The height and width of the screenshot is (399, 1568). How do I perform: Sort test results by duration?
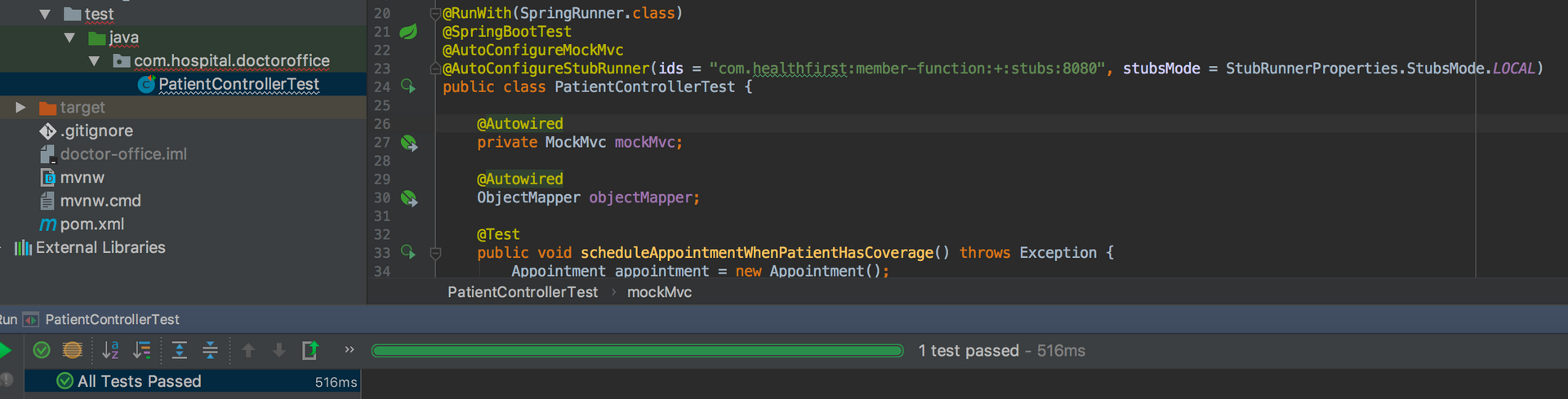(x=142, y=350)
